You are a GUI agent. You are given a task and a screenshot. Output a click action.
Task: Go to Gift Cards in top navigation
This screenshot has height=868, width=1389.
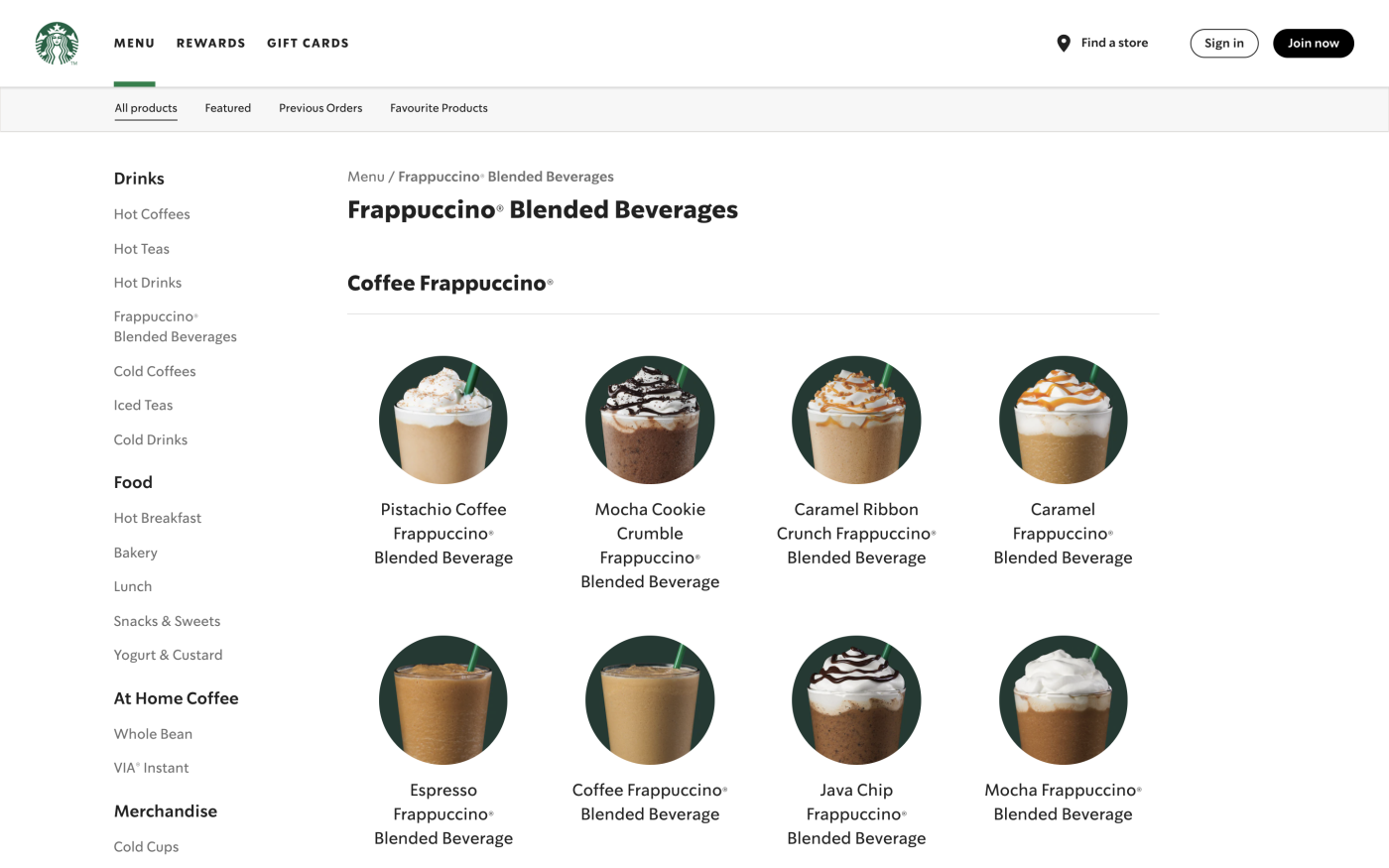[x=308, y=44]
